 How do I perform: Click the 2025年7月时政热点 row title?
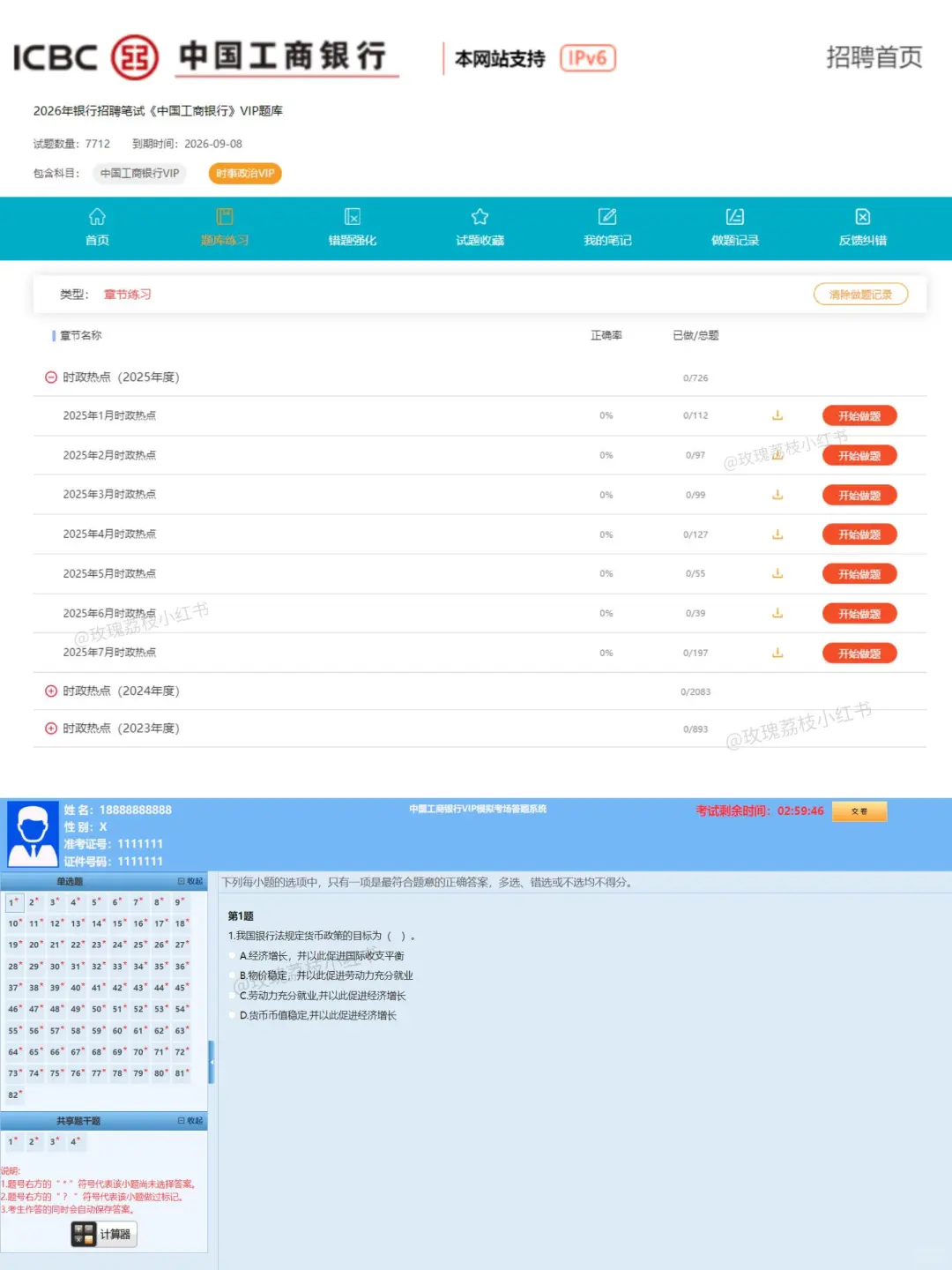[109, 653]
